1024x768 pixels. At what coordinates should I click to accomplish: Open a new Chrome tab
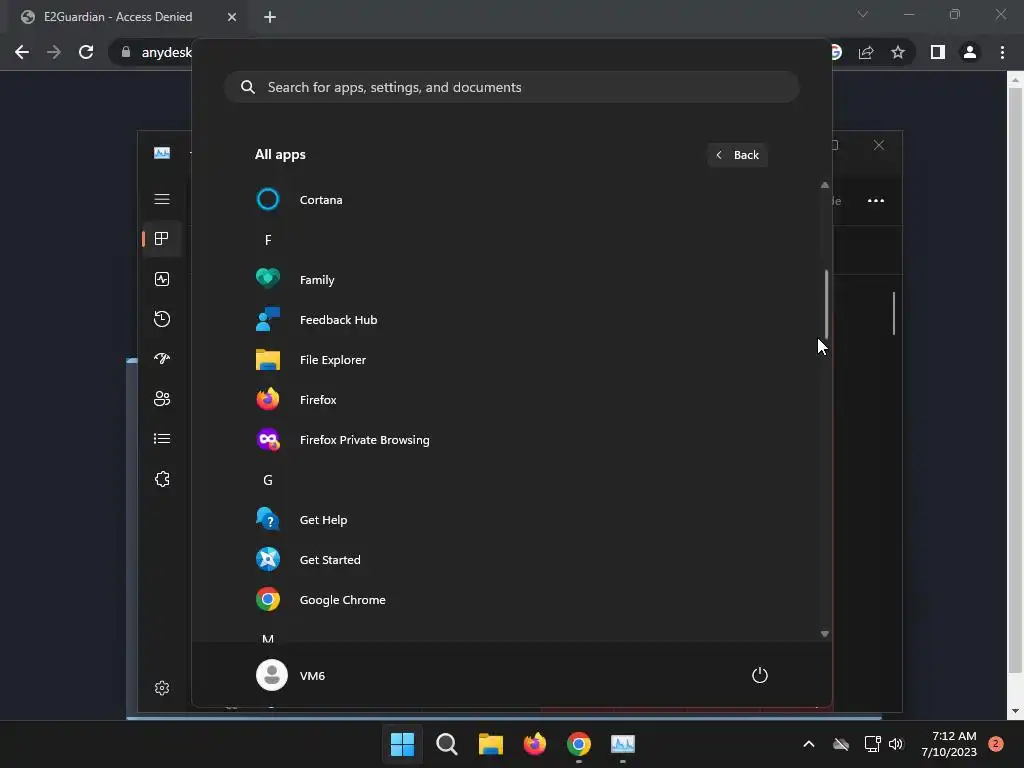(270, 17)
